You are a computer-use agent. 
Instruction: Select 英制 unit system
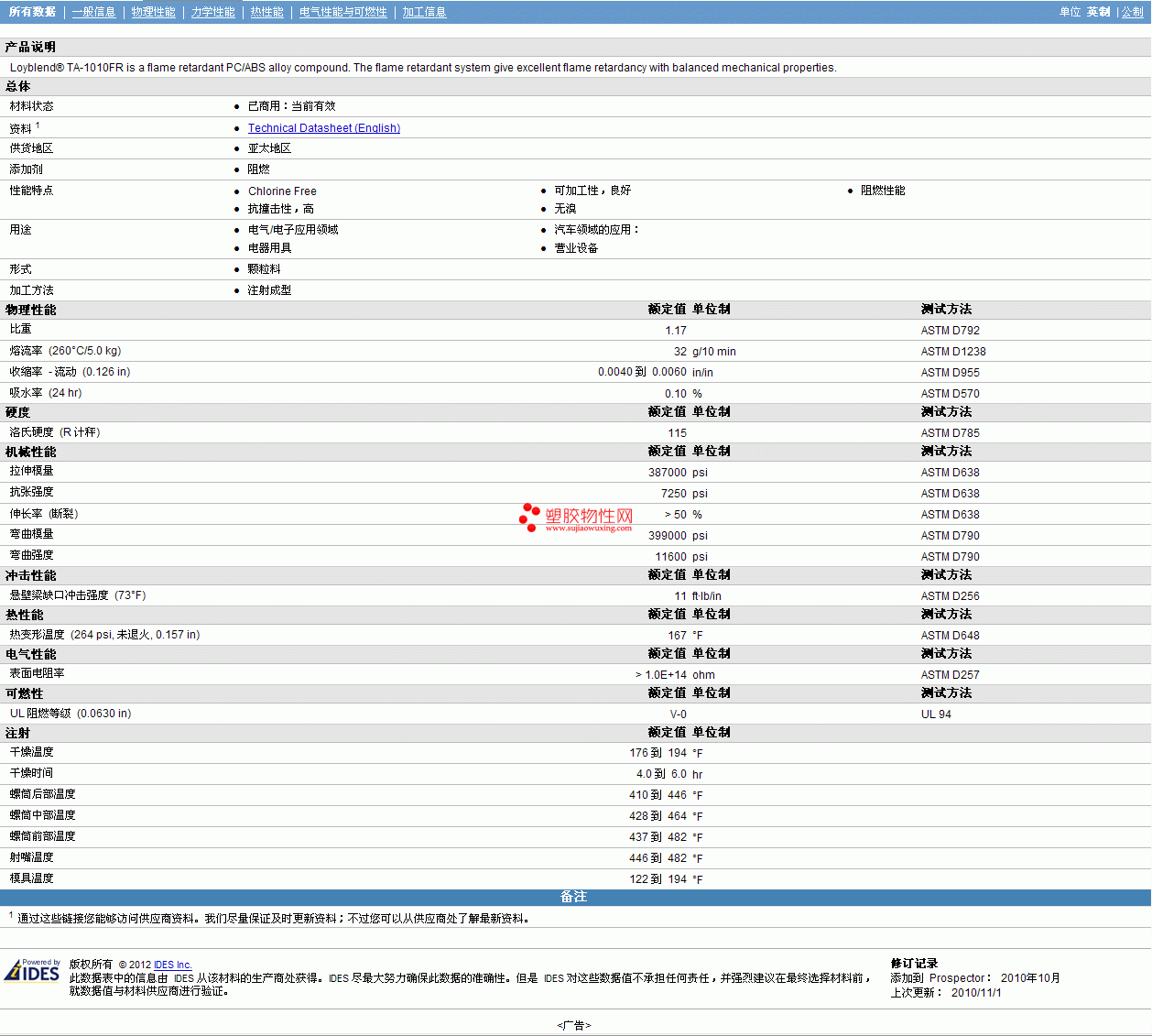[x=1098, y=12]
